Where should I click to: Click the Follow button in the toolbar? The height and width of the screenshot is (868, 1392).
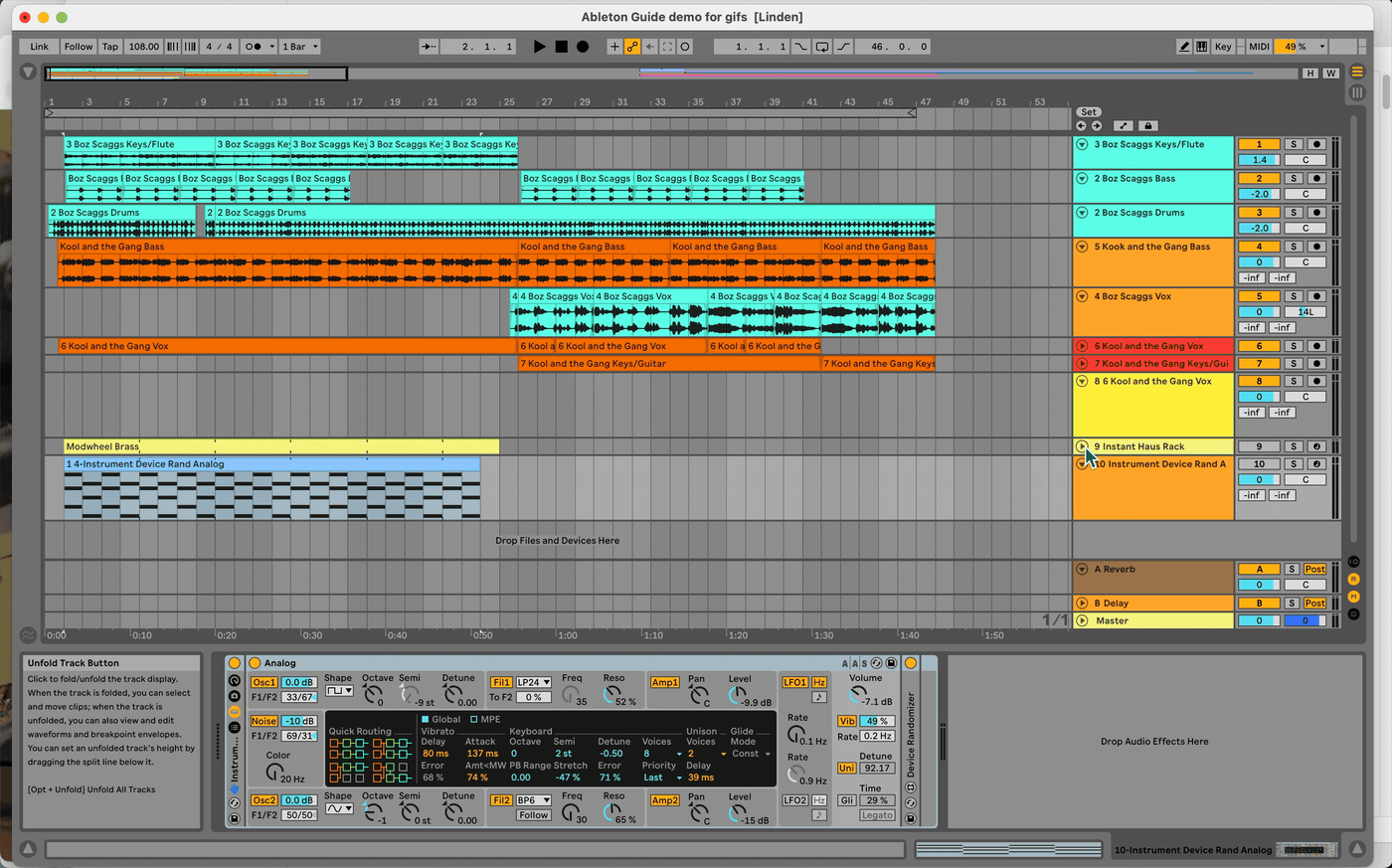tap(79, 47)
